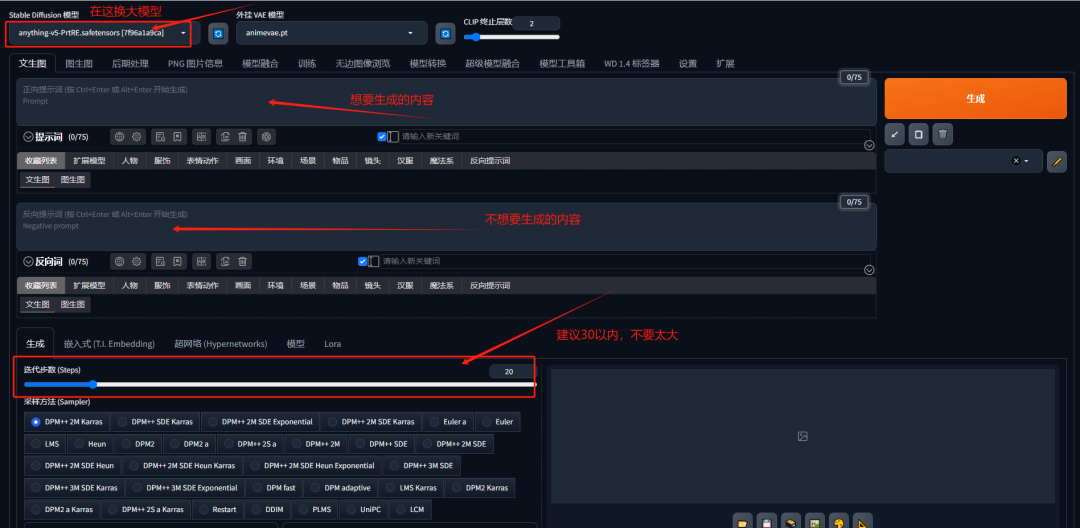Screen dimensions: 1080x528
Task: Select the LCM sampler
Action: click(411, 510)
